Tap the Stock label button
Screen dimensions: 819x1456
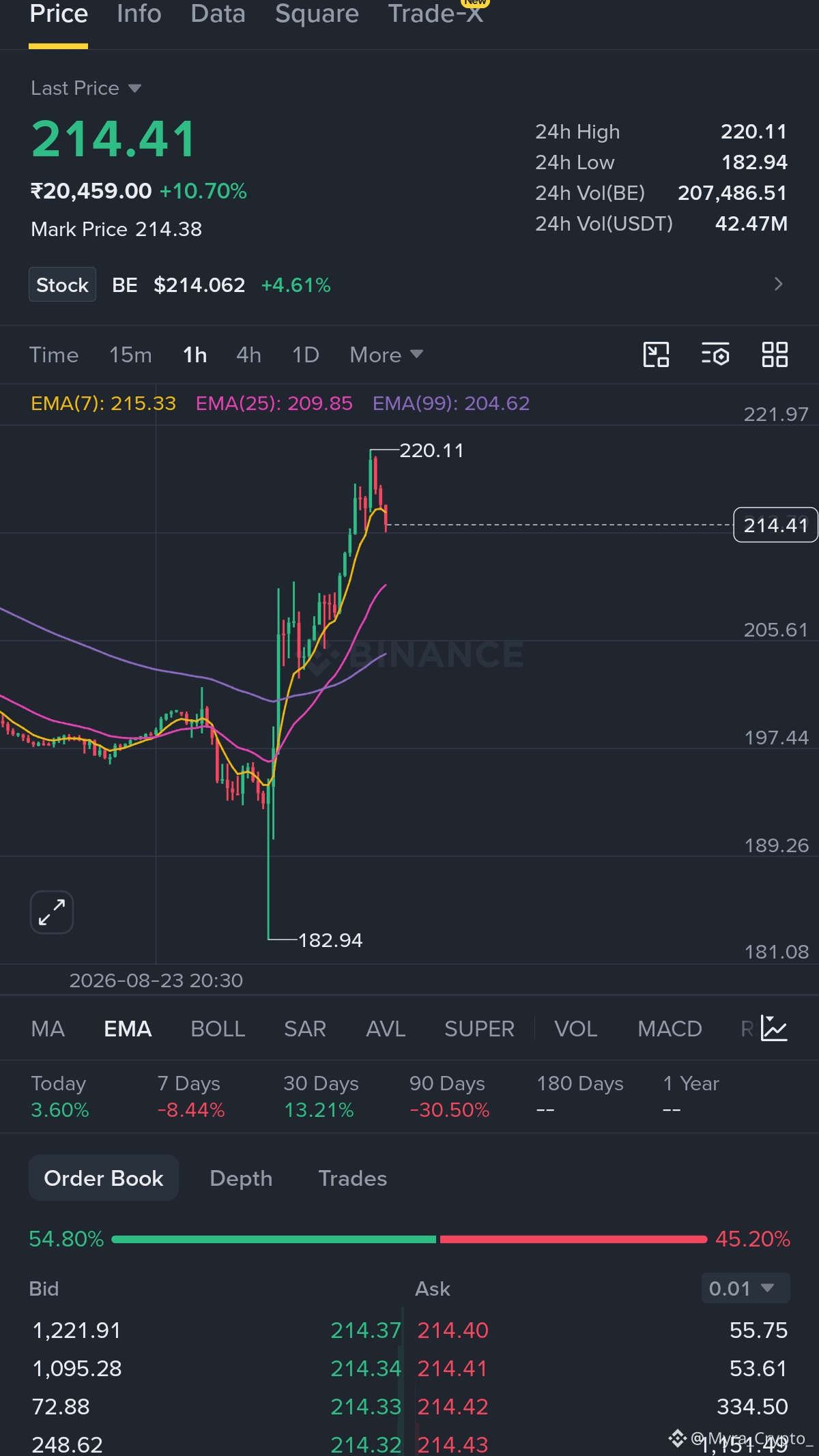click(62, 285)
